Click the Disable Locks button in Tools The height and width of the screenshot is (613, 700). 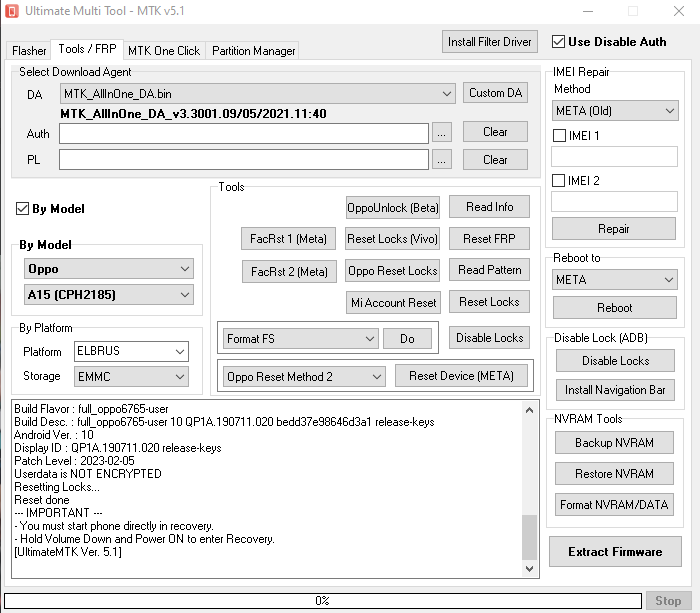point(489,338)
